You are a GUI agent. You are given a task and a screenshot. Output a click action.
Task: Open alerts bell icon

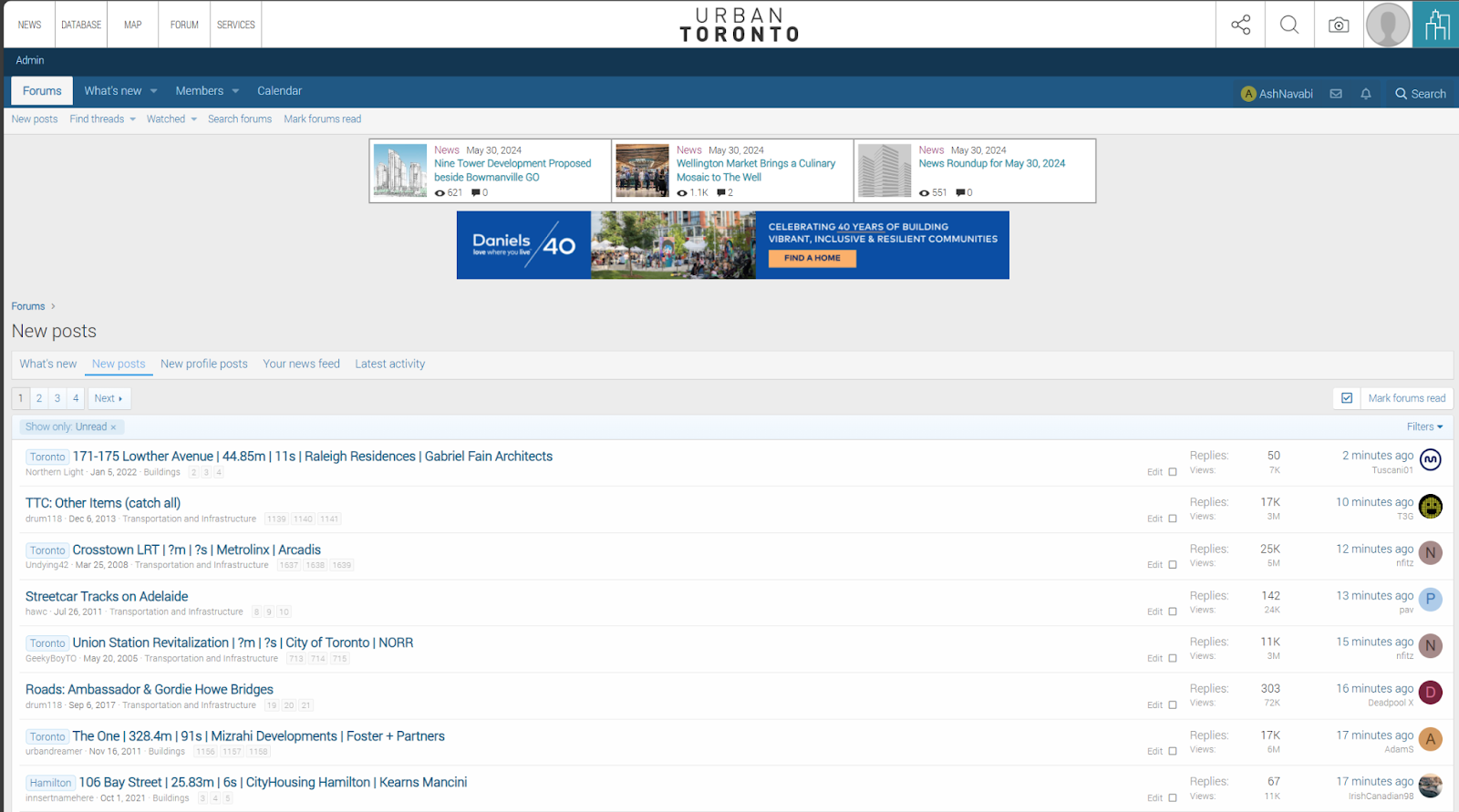[x=1366, y=94]
